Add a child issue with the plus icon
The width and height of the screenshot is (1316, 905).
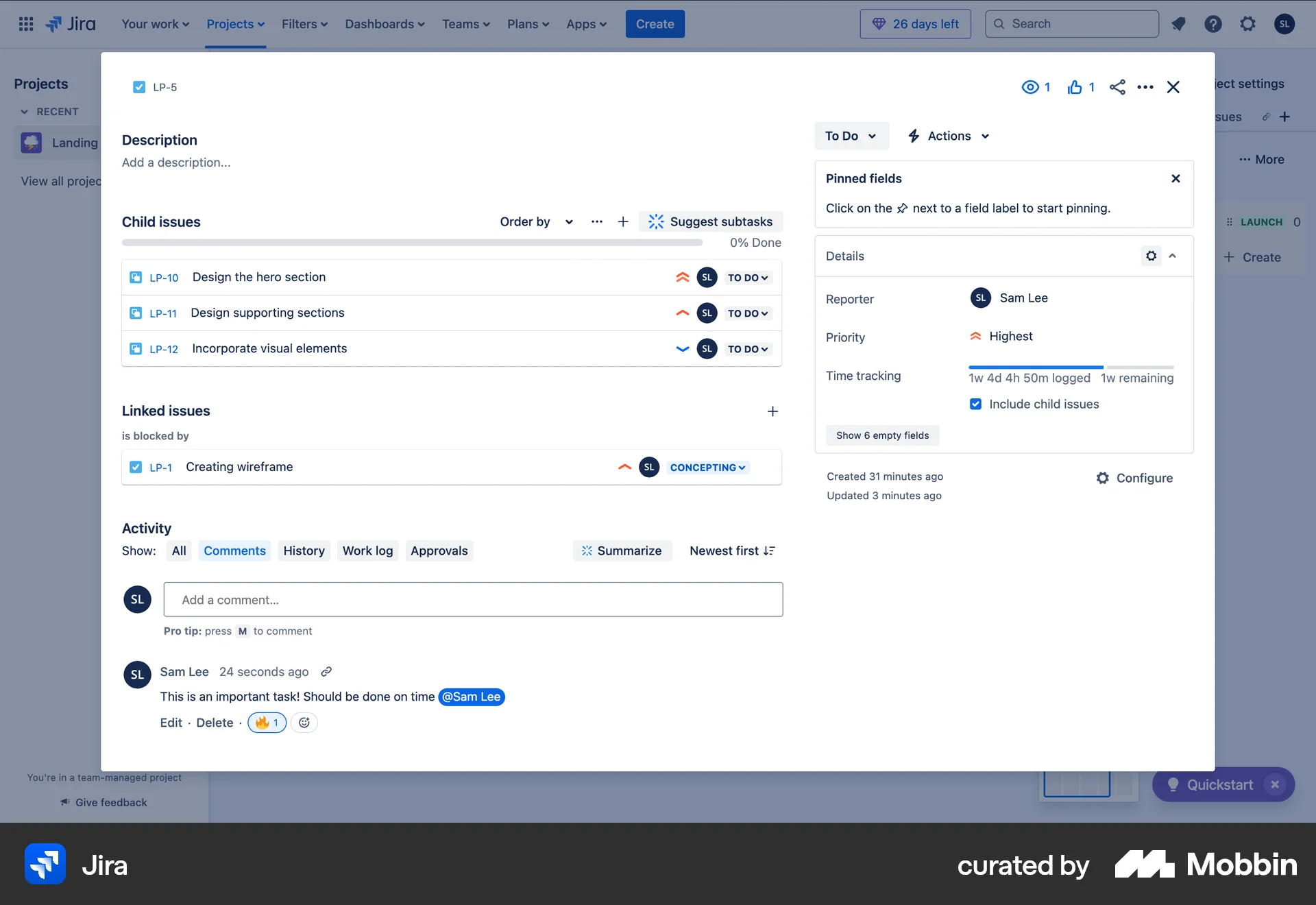pos(622,221)
